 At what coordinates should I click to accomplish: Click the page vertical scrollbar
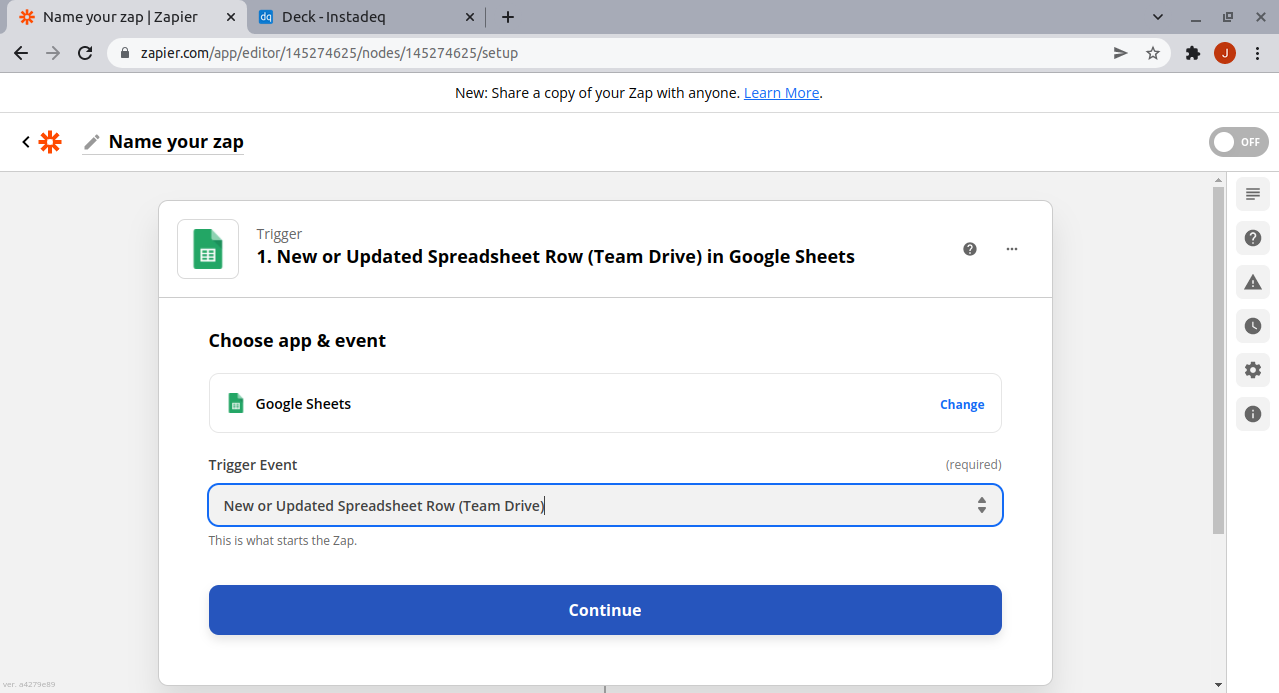coord(1218,361)
